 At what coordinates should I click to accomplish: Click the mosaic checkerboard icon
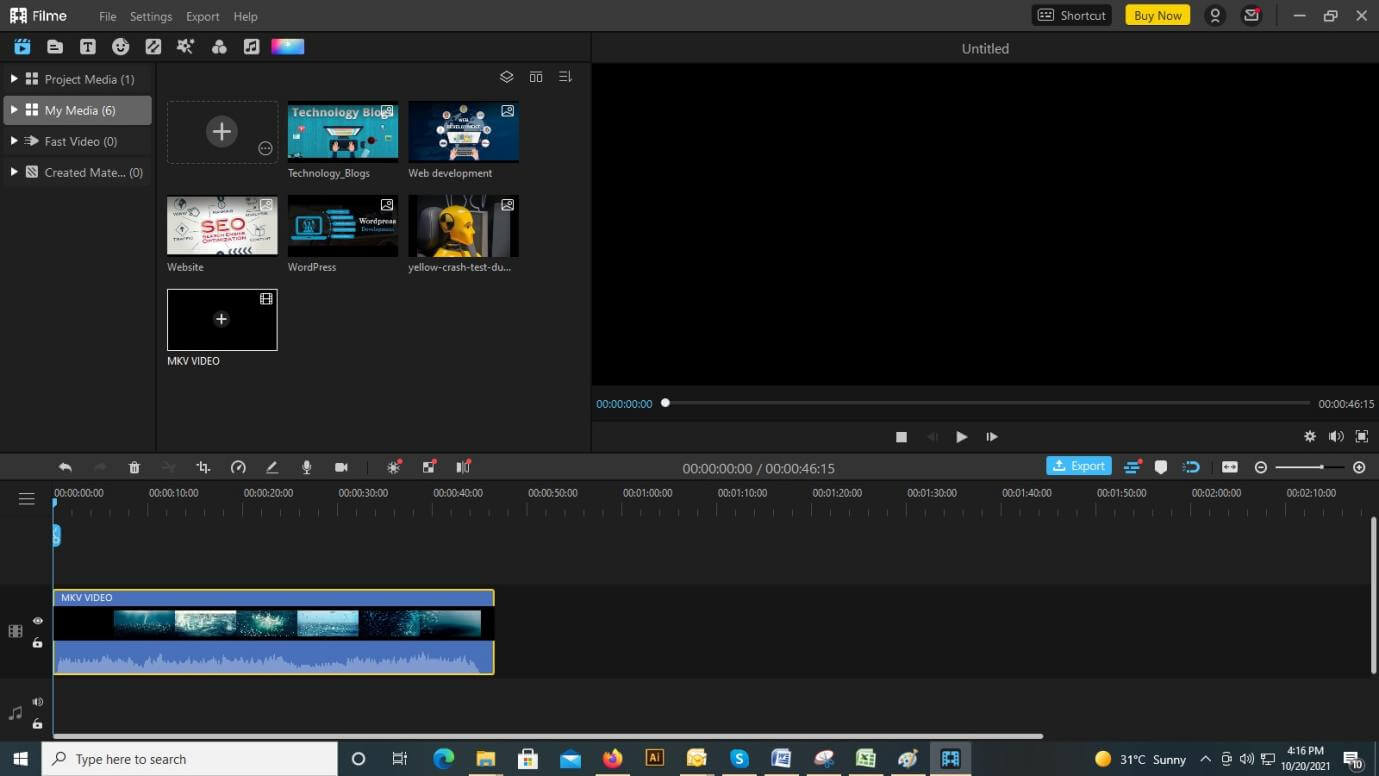point(429,467)
